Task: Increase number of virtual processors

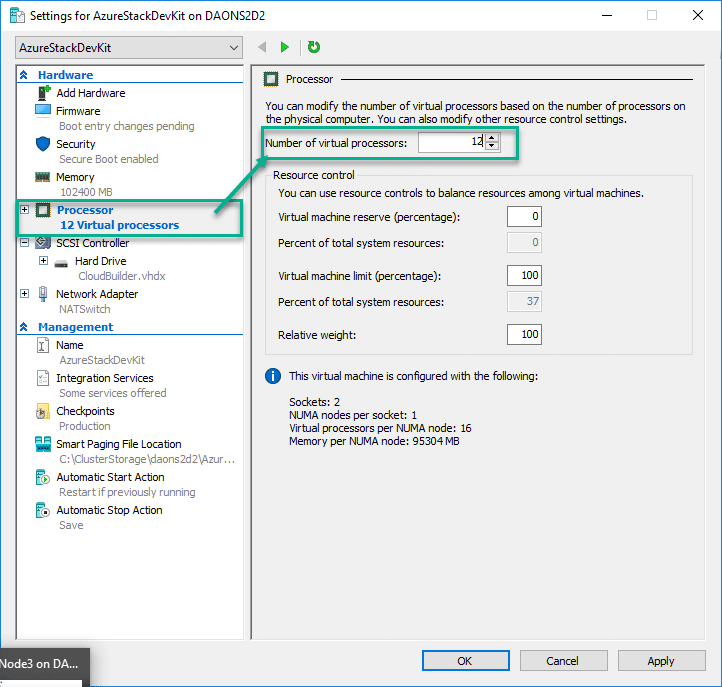Action: 492,138
